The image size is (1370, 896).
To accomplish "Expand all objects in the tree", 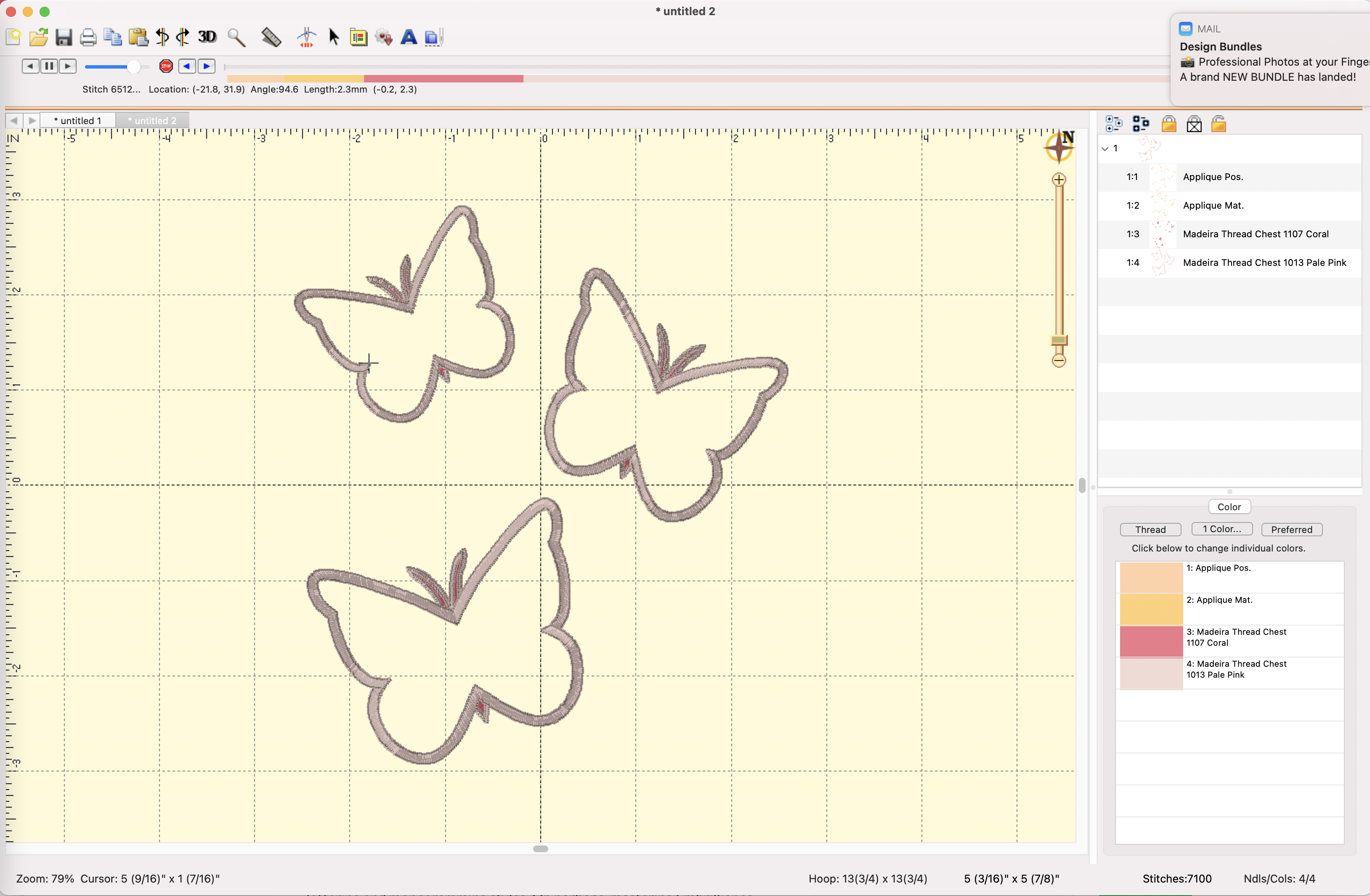I will 1114,124.
